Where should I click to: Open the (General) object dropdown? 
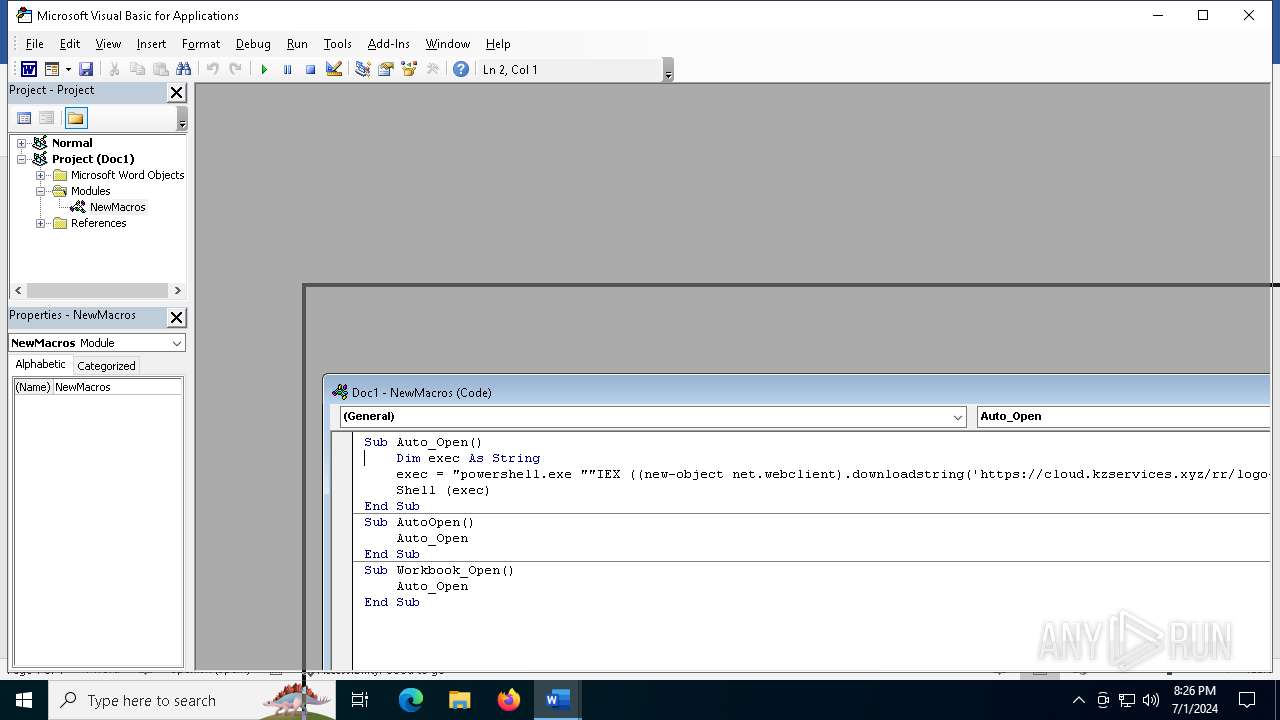click(957, 417)
